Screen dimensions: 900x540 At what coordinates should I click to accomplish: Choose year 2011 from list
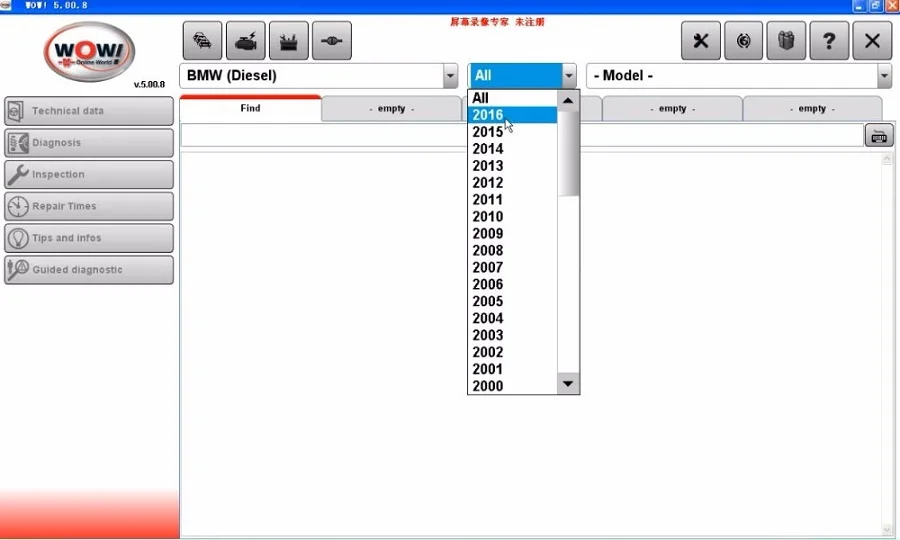click(513, 200)
